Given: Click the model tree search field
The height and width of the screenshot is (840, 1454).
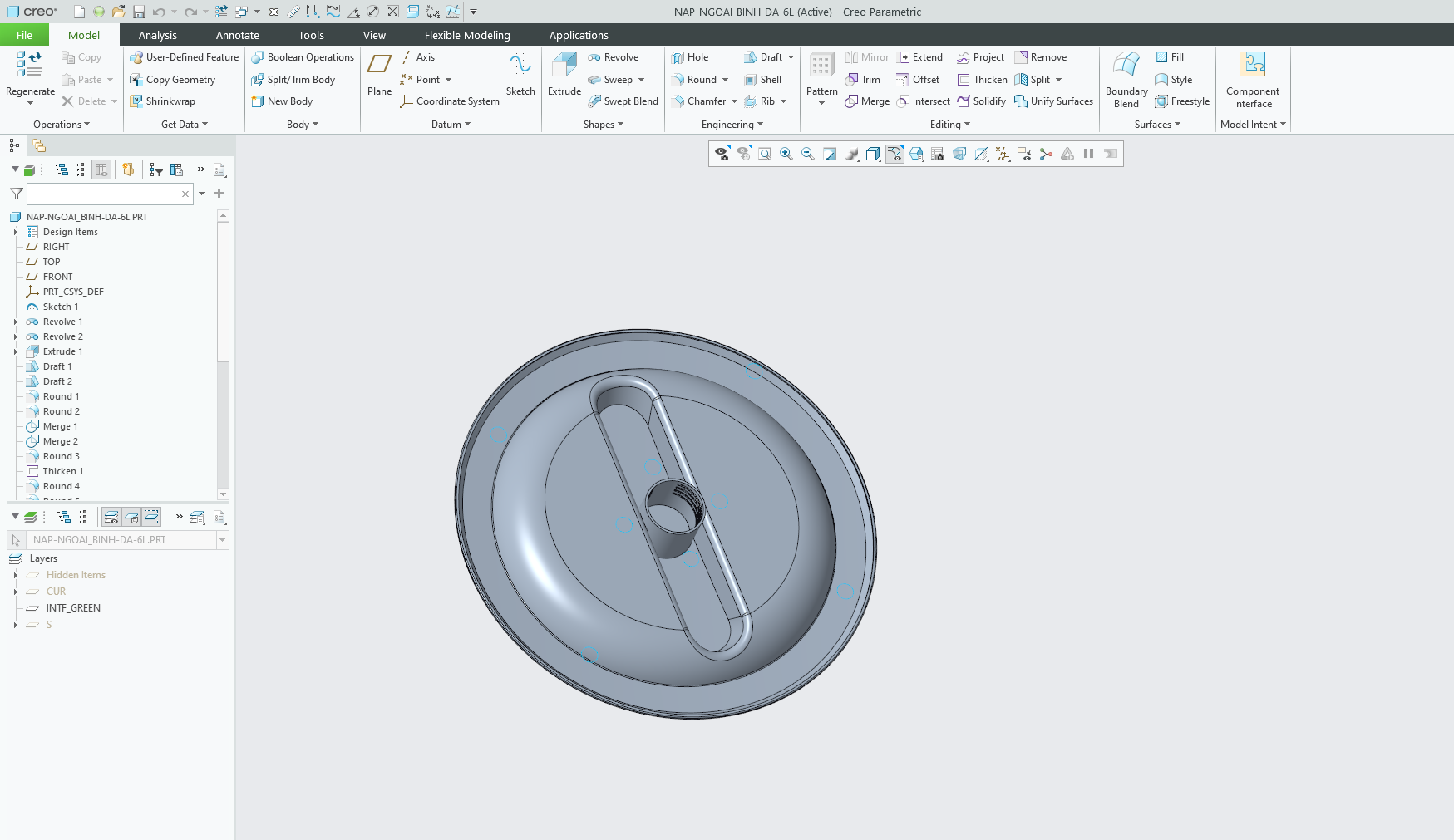Looking at the screenshot, I should pos(104,194).
